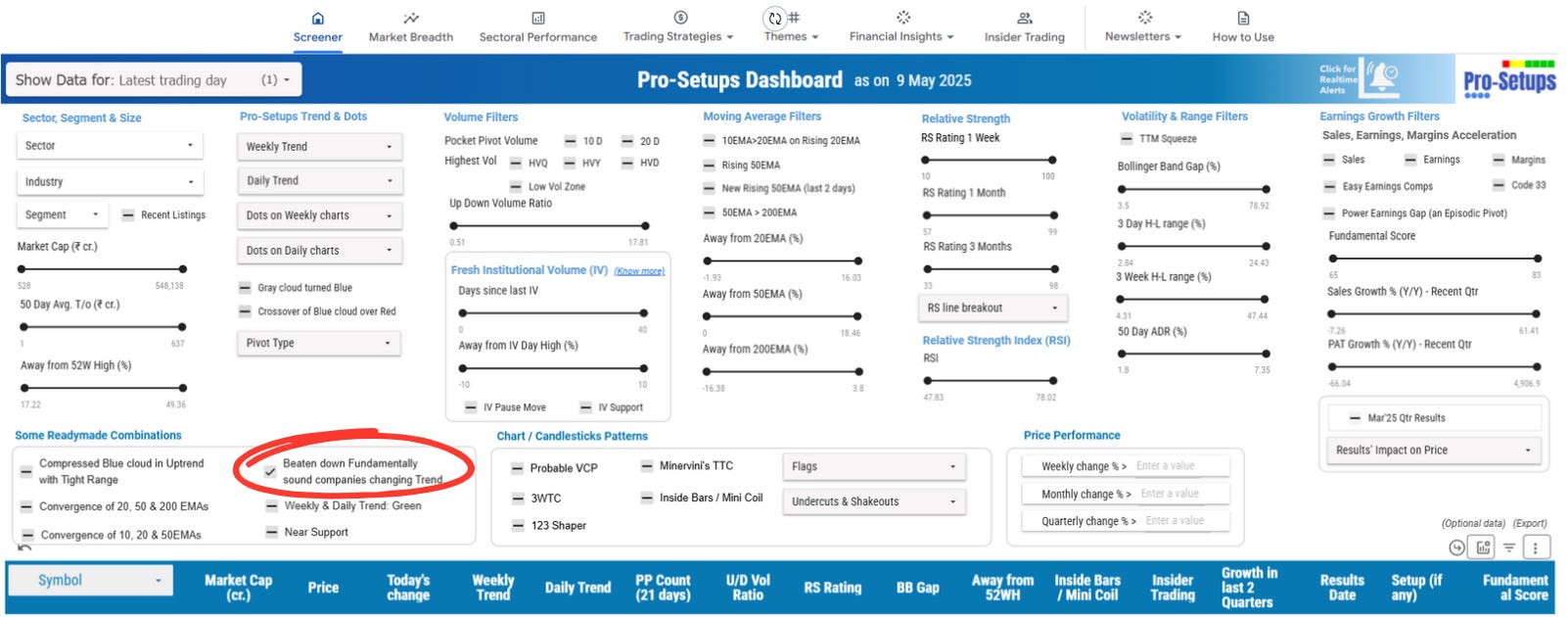
Task: Click the refresh icon next to Themes
Action: (775, 18)
